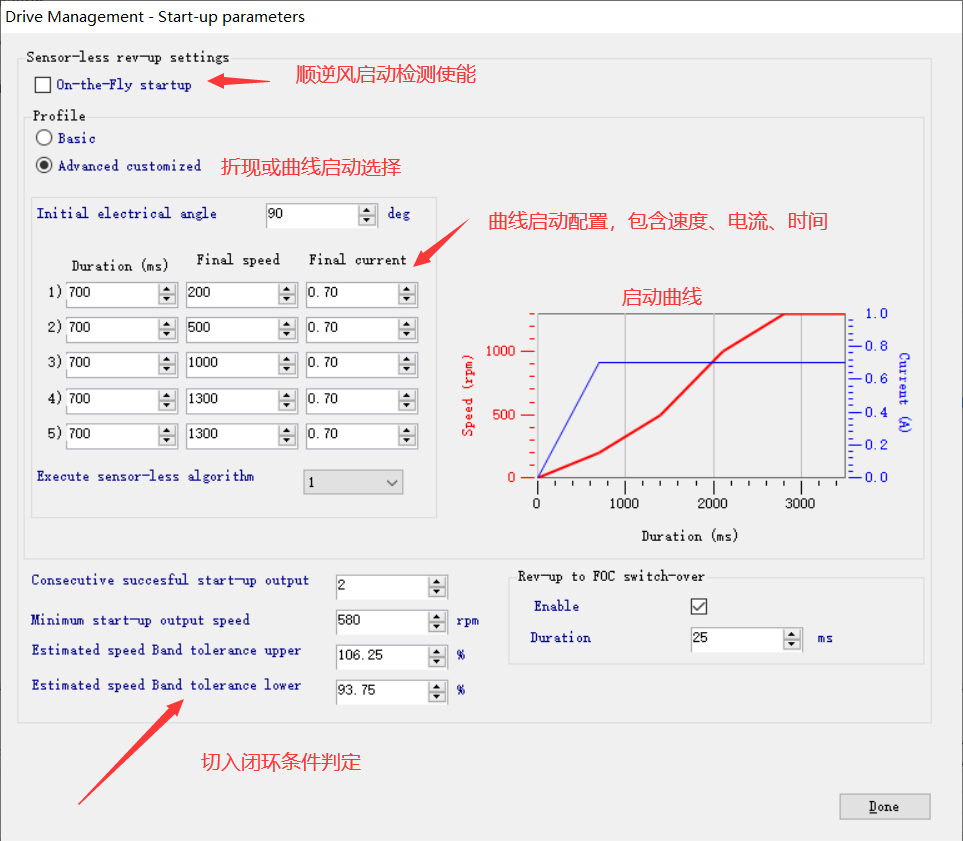Screen dimensions: 963x841
Task: Click the row 2 Final current field
Action: coord(352,328)
